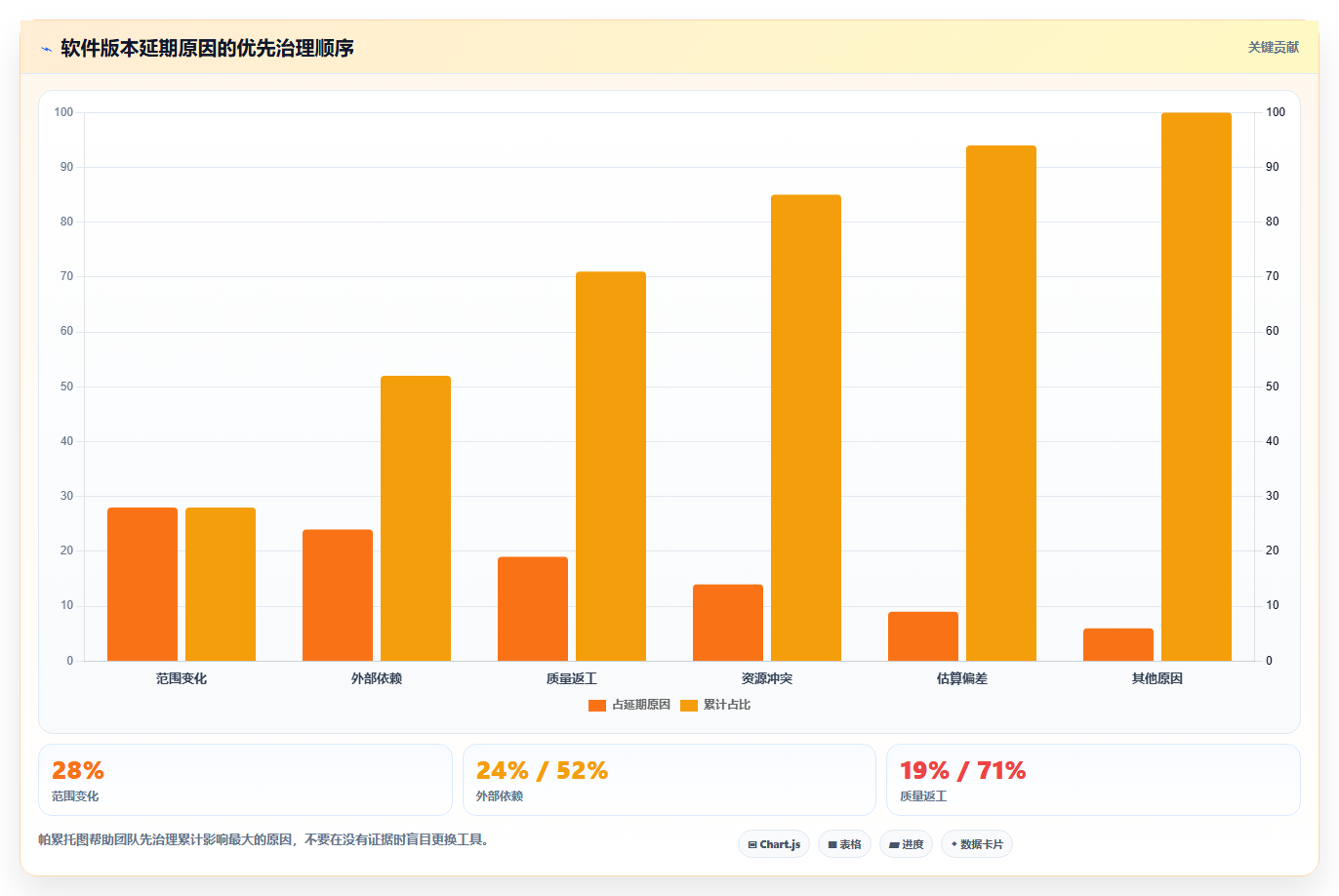The height and width of the screenshot is (896, 1339).
Task: Click the icon in the 进度 tag
Action: [x=894, y=845]
